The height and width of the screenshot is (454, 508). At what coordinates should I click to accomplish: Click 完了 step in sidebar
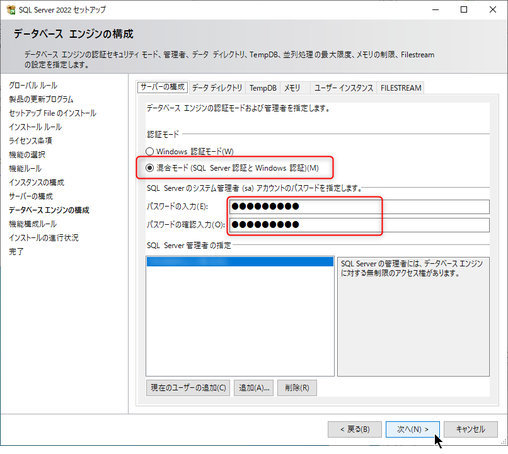pyautogui.click(x=16, y=251)
